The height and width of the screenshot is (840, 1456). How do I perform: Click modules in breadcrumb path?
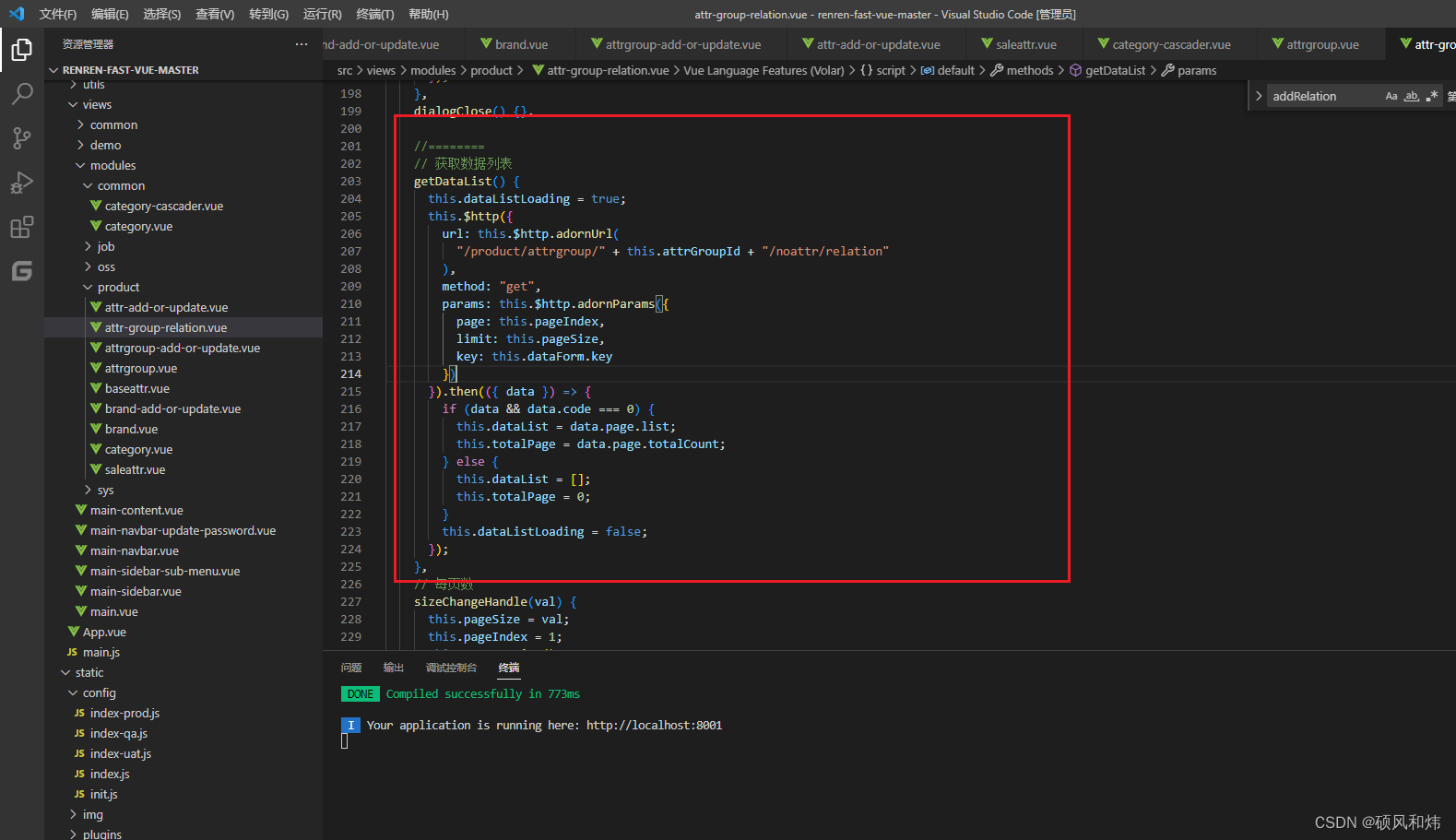point(433,70)
